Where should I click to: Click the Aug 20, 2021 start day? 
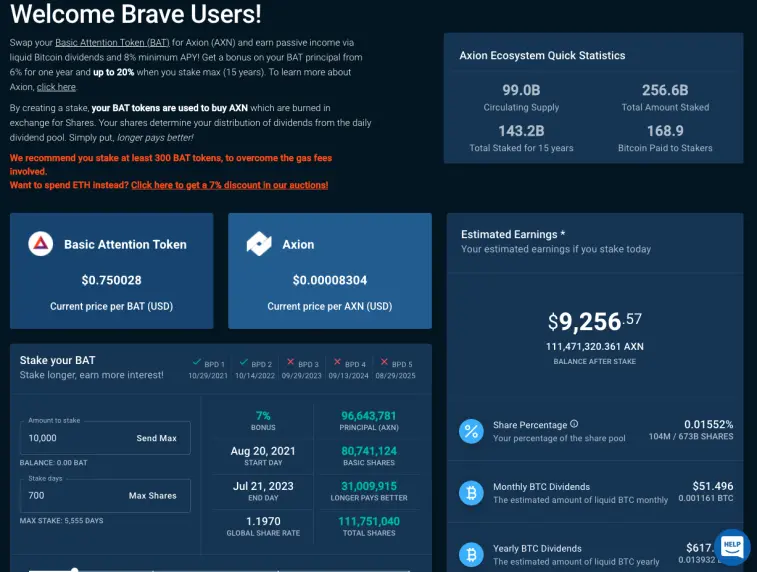tap(263, 451)
